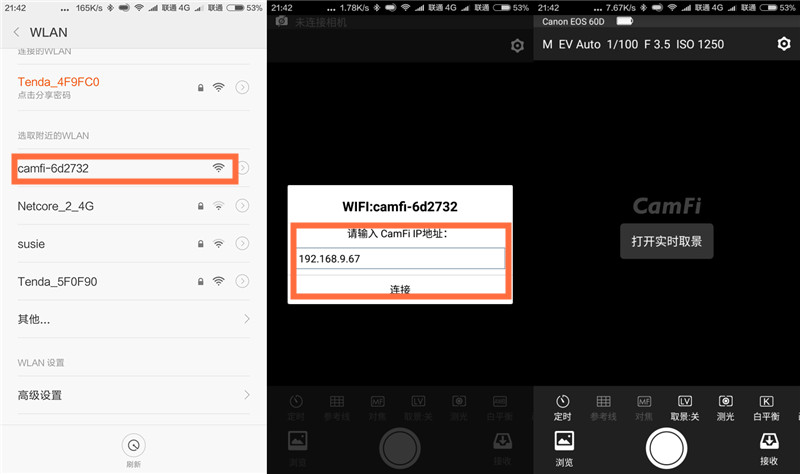Screen dimensions: 800x474
Task: Change the ISO 1250 setting
Action: click(700, 44)
